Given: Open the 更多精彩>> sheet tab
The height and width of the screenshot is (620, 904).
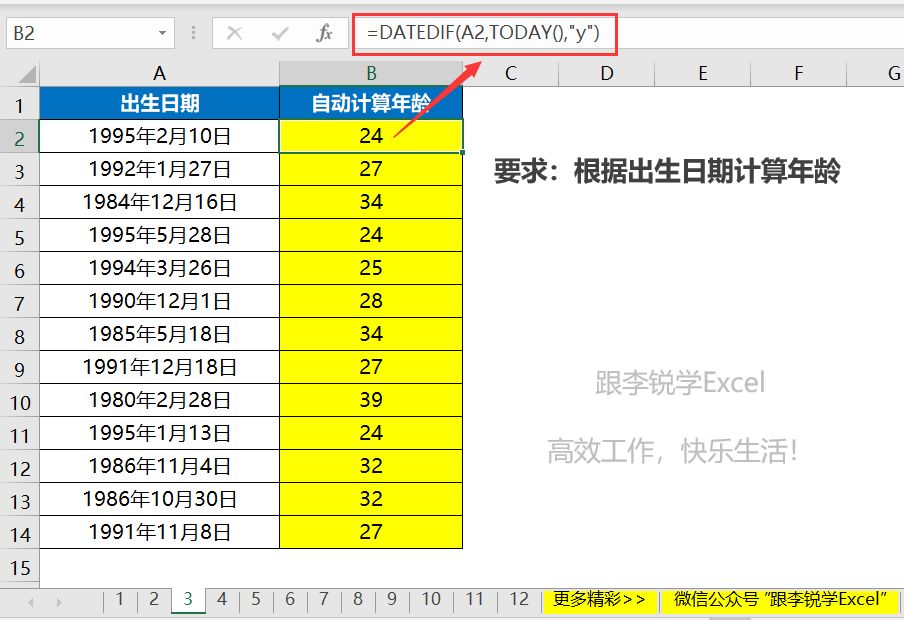Looking at the screenshot, I should [x=599, y=600].
